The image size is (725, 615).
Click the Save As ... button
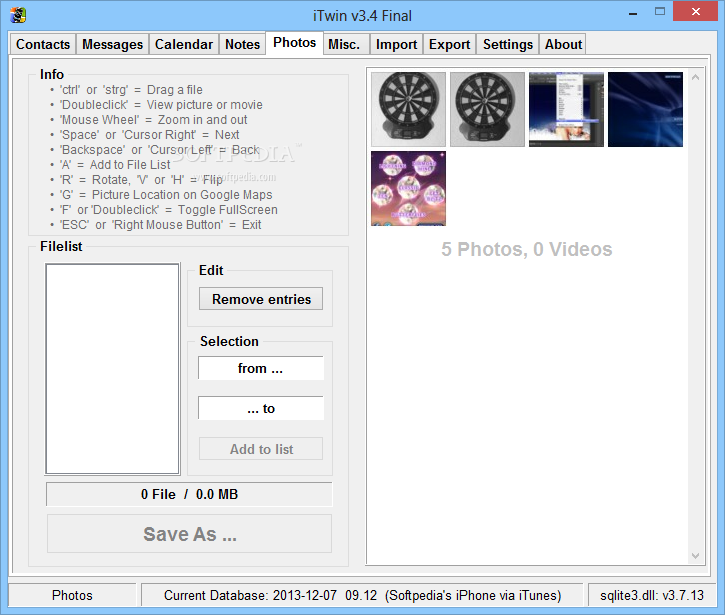point(189,534)
